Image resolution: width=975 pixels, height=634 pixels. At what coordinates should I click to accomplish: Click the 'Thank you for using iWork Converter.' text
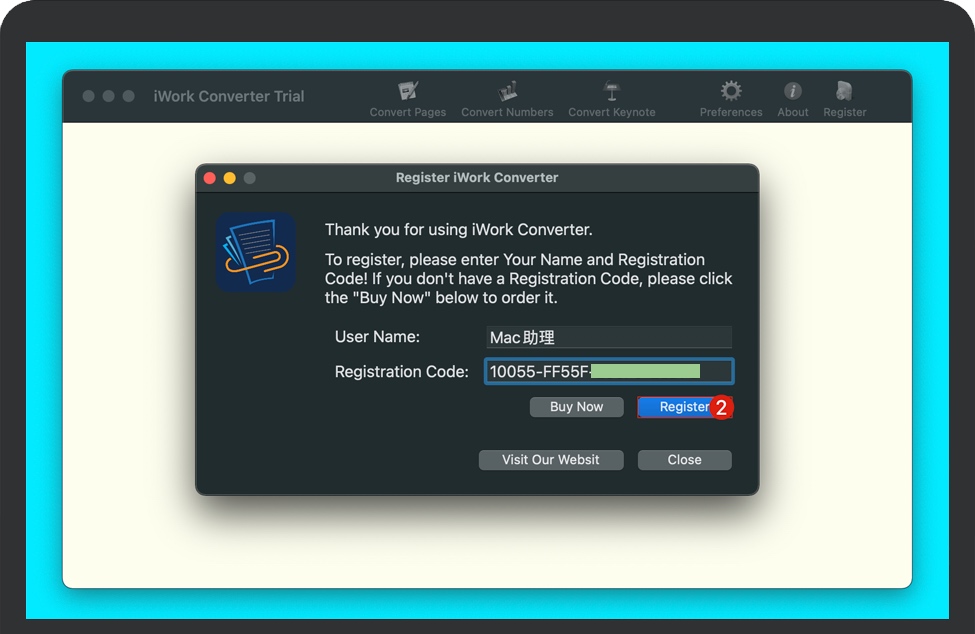(458, 230)
